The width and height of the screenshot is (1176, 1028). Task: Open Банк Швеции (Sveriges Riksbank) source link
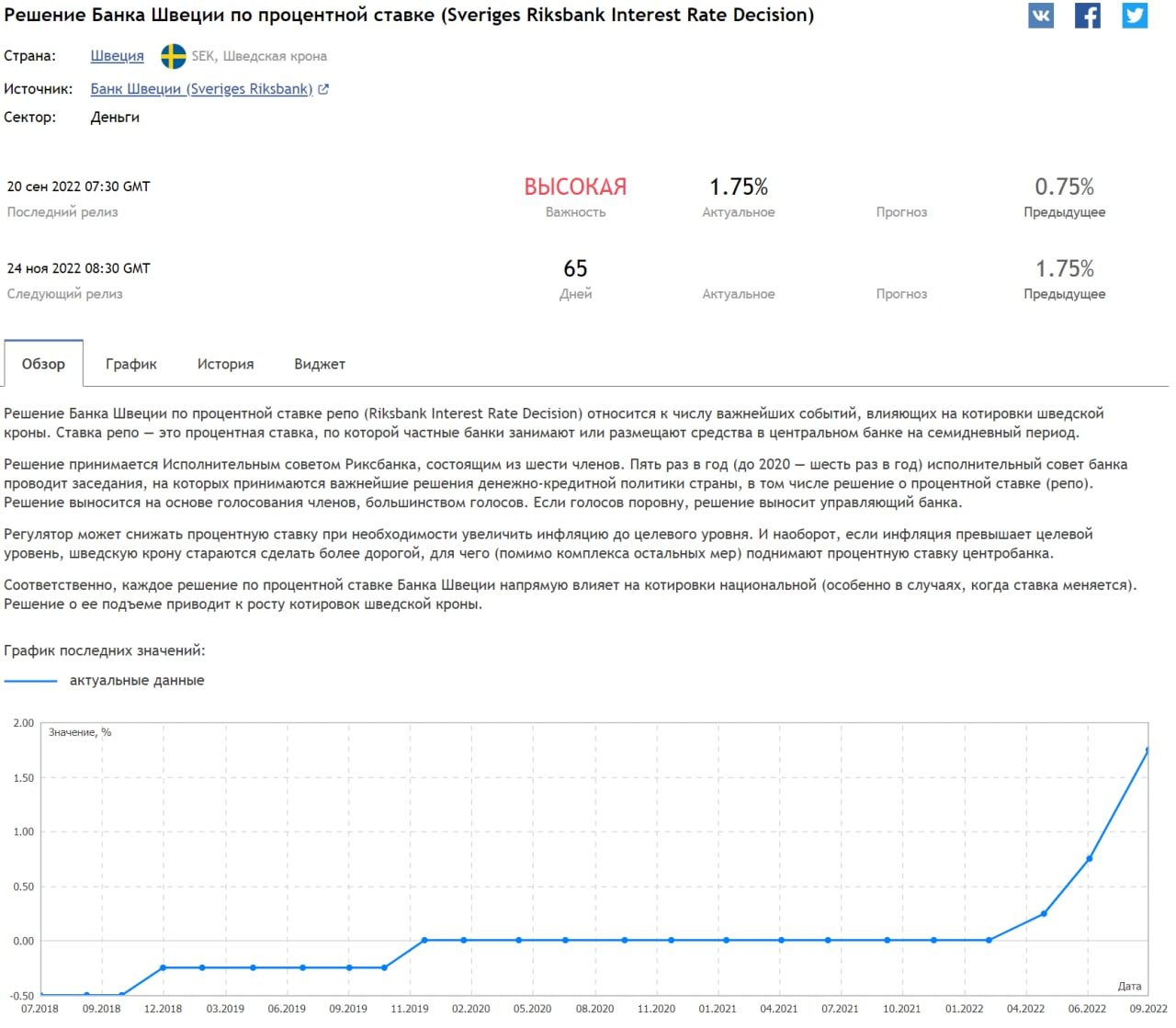point(201,89)
